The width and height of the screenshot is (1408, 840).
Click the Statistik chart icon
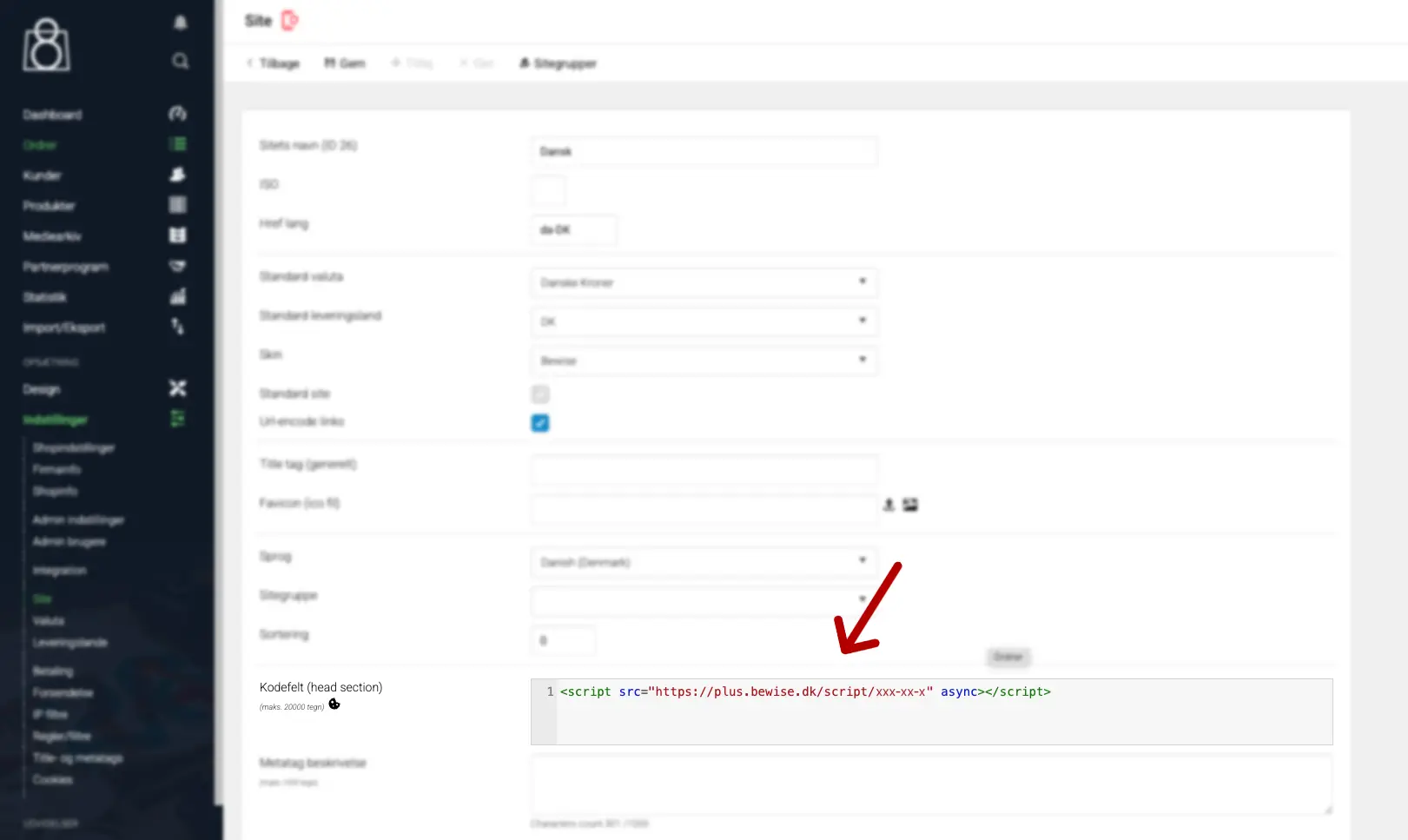point(178,296)
